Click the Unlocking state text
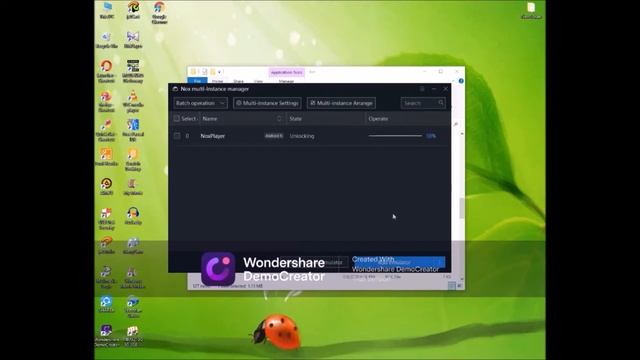Viewport: 640px width, 360px height. (x=302, y=136)
